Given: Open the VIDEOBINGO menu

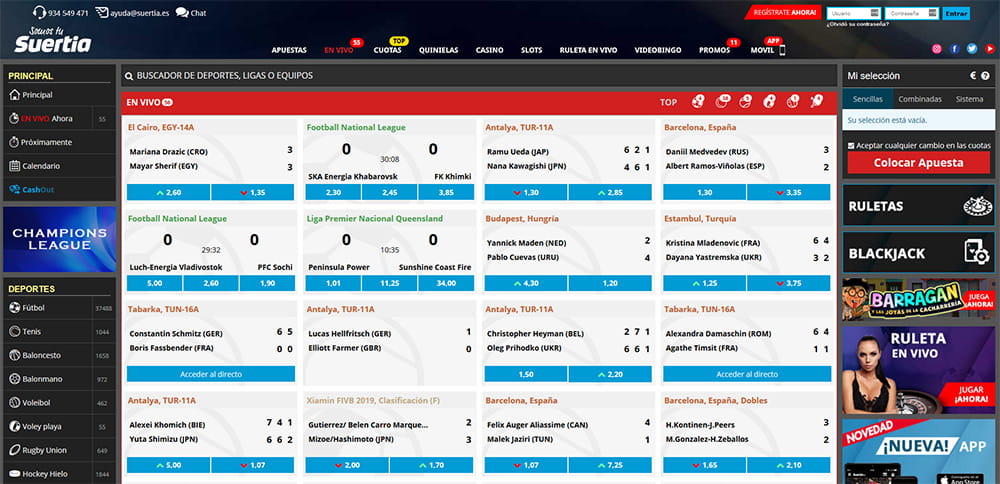Looking at the screenshot, I should pyautogui.click(x=658, y=50).
